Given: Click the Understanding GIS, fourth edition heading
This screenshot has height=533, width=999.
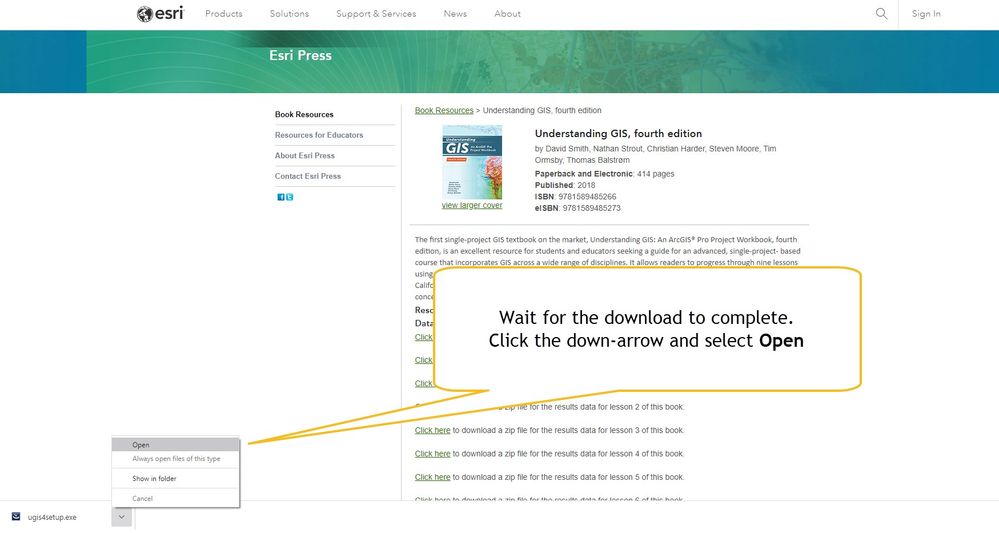Looking at the screenshot, I should click(x=618, y=134).
